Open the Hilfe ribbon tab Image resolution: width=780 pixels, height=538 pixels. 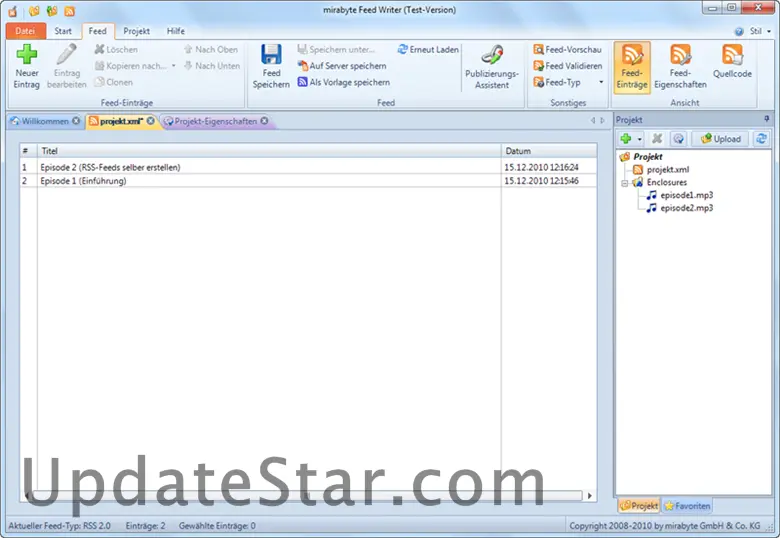[x=176, y=31]
